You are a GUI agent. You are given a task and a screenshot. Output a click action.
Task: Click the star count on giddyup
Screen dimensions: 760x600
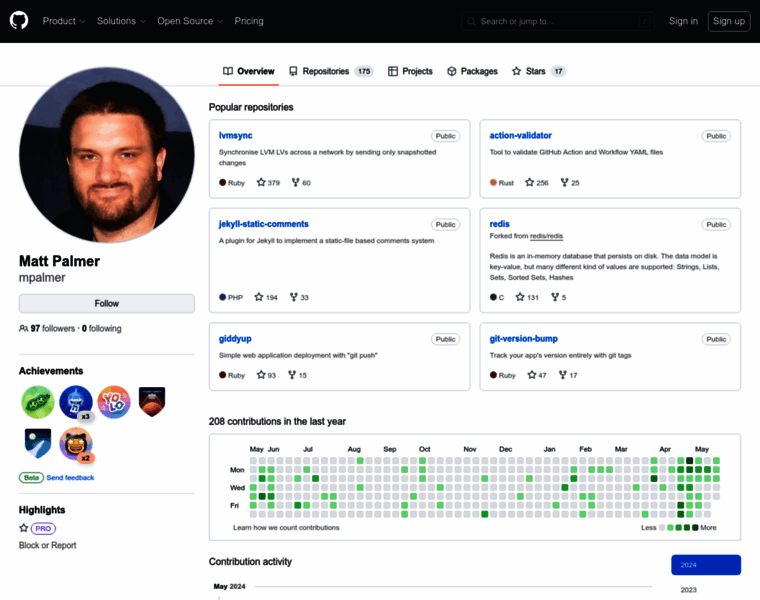point(266,375)
